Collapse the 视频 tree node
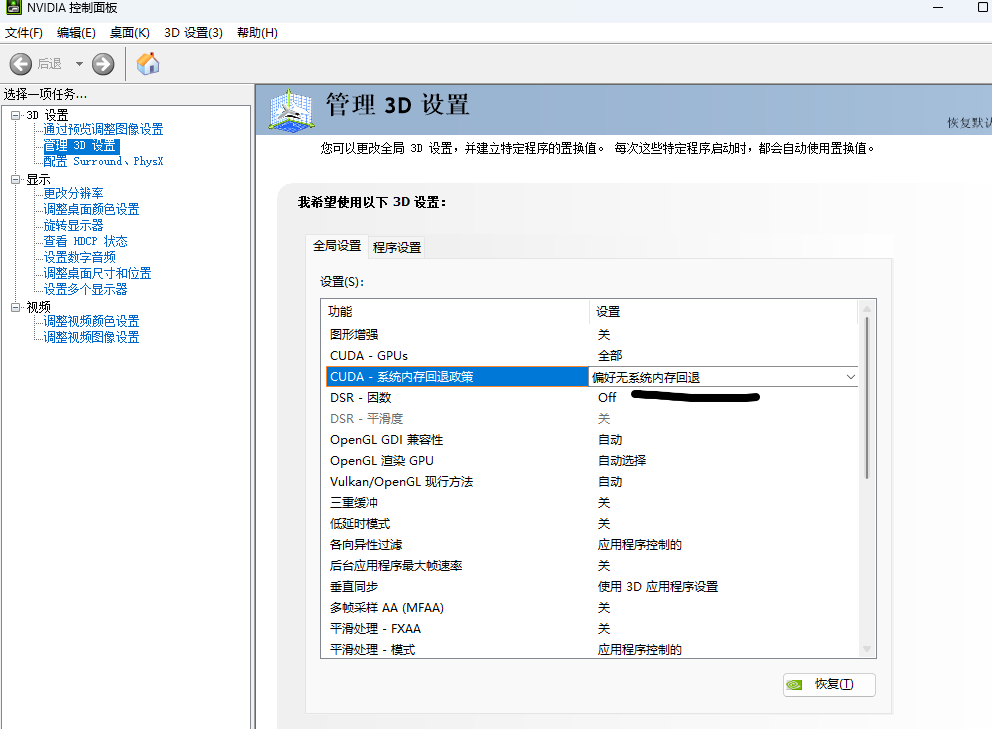Viewport: 992px width, 729px height. click(x=16, y=307)
